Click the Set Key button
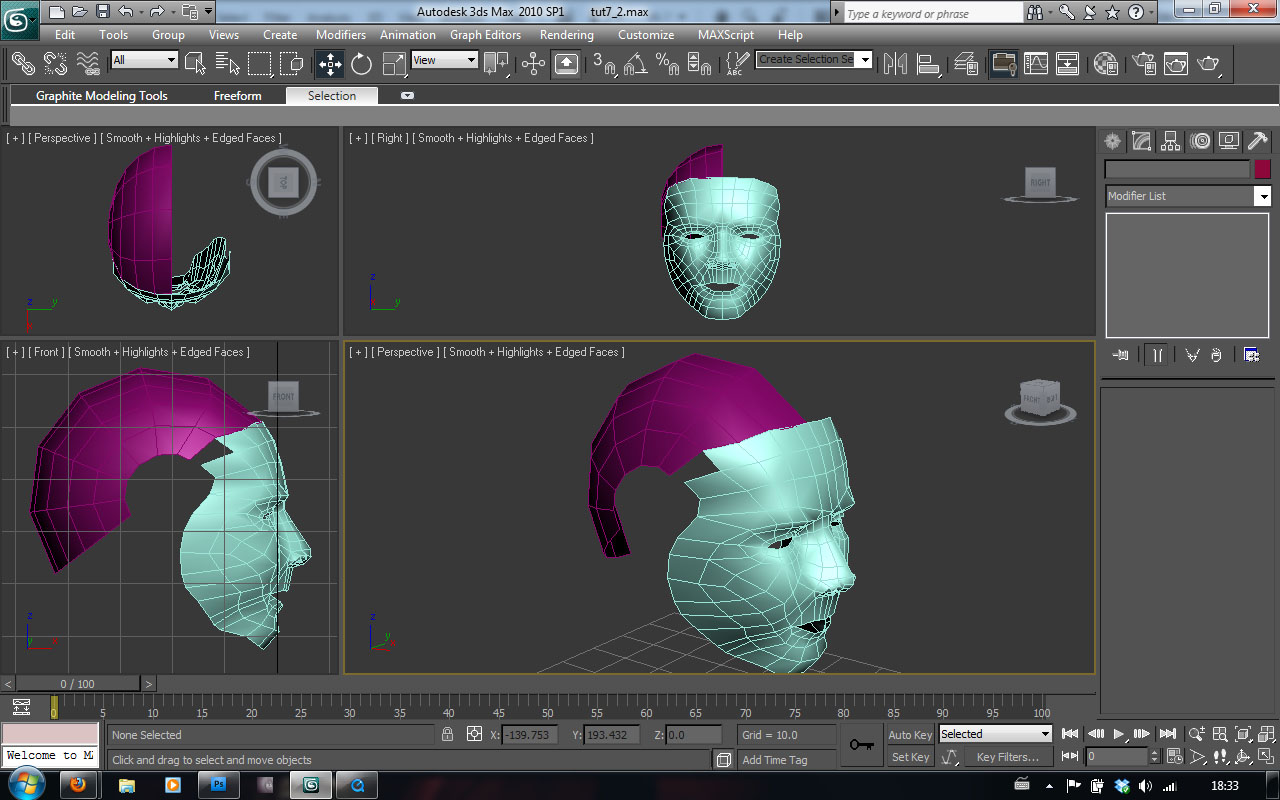 tap(909, 757)
